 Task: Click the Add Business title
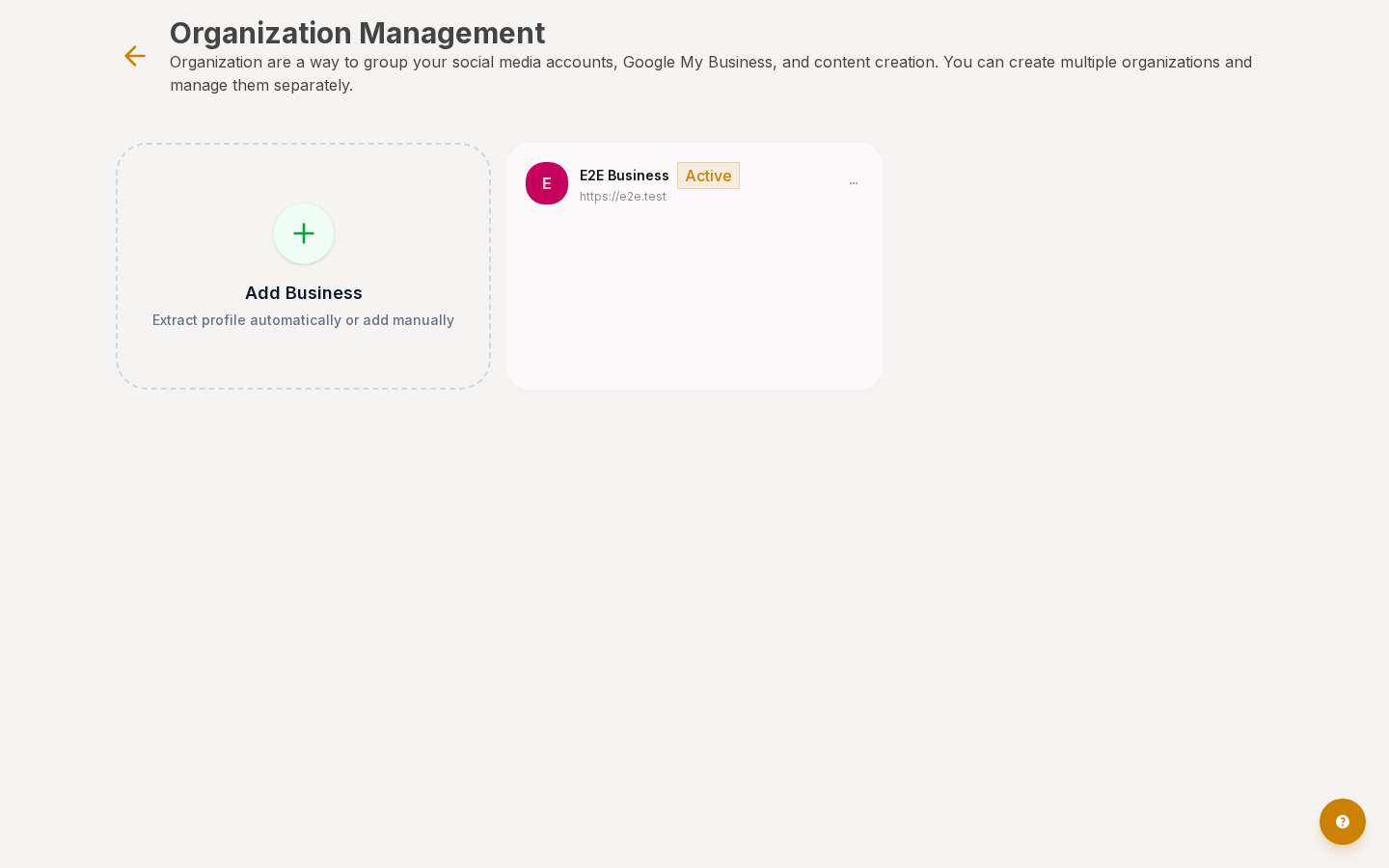click(304, 293)
